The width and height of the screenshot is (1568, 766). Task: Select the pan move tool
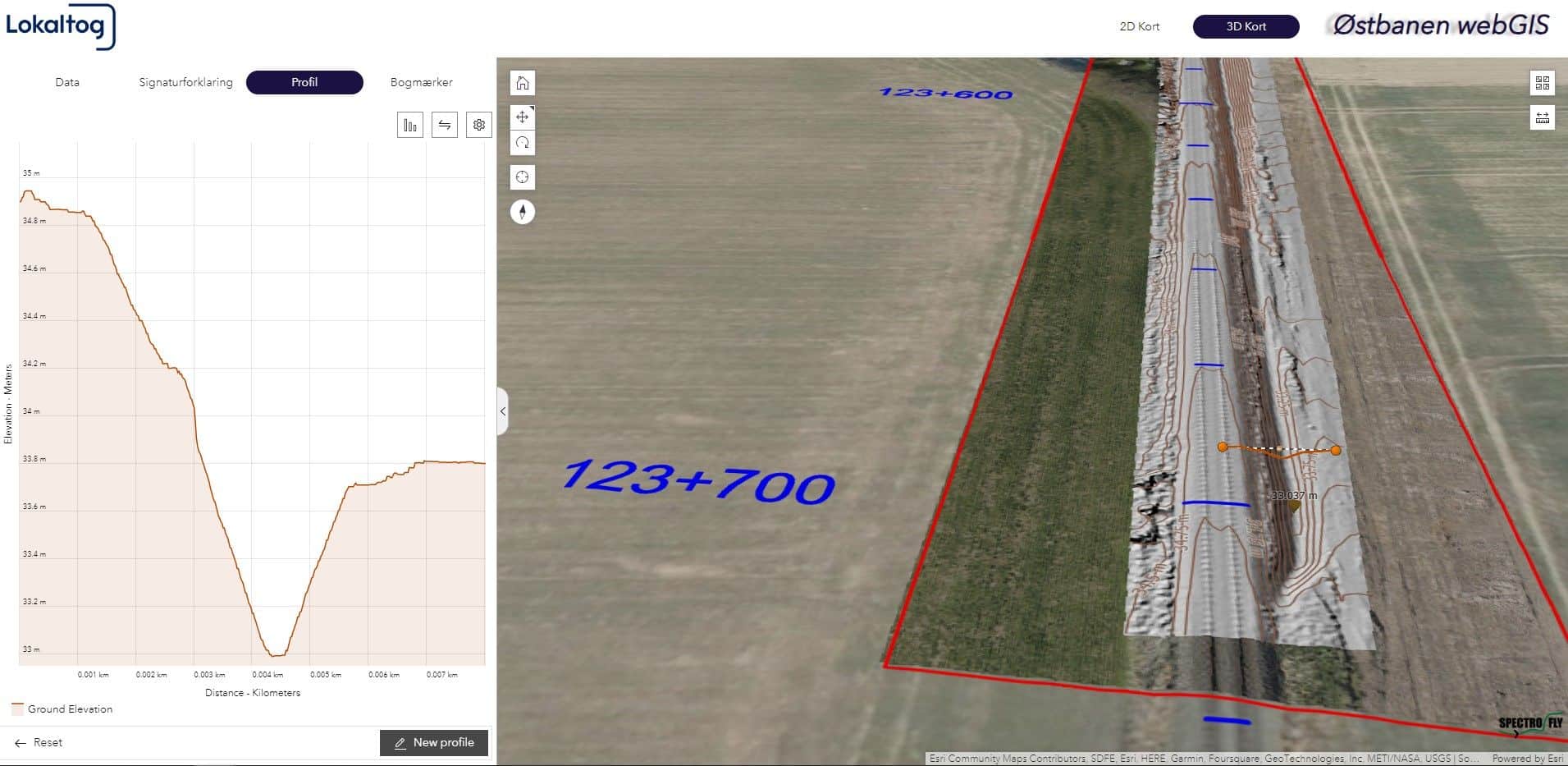(523, 117)
